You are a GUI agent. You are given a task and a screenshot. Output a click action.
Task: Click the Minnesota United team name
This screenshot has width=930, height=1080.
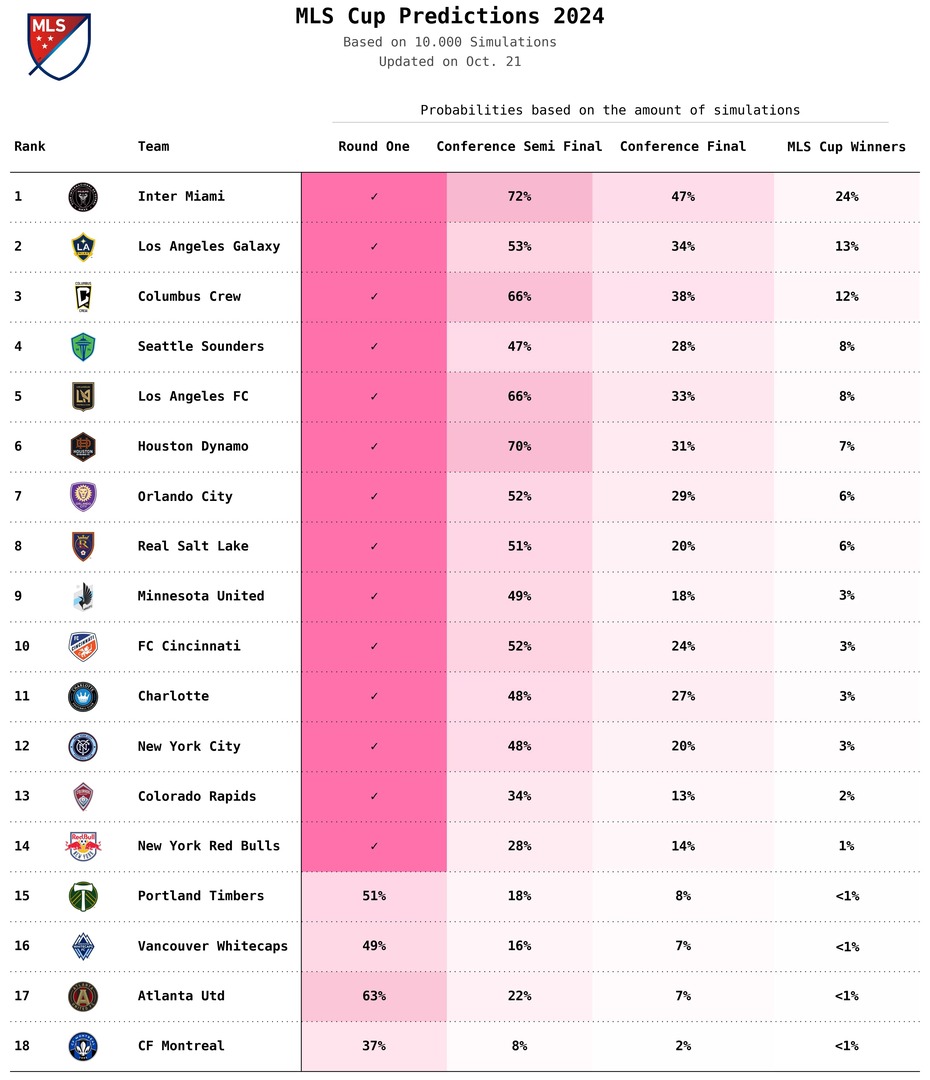pos(201,596)
